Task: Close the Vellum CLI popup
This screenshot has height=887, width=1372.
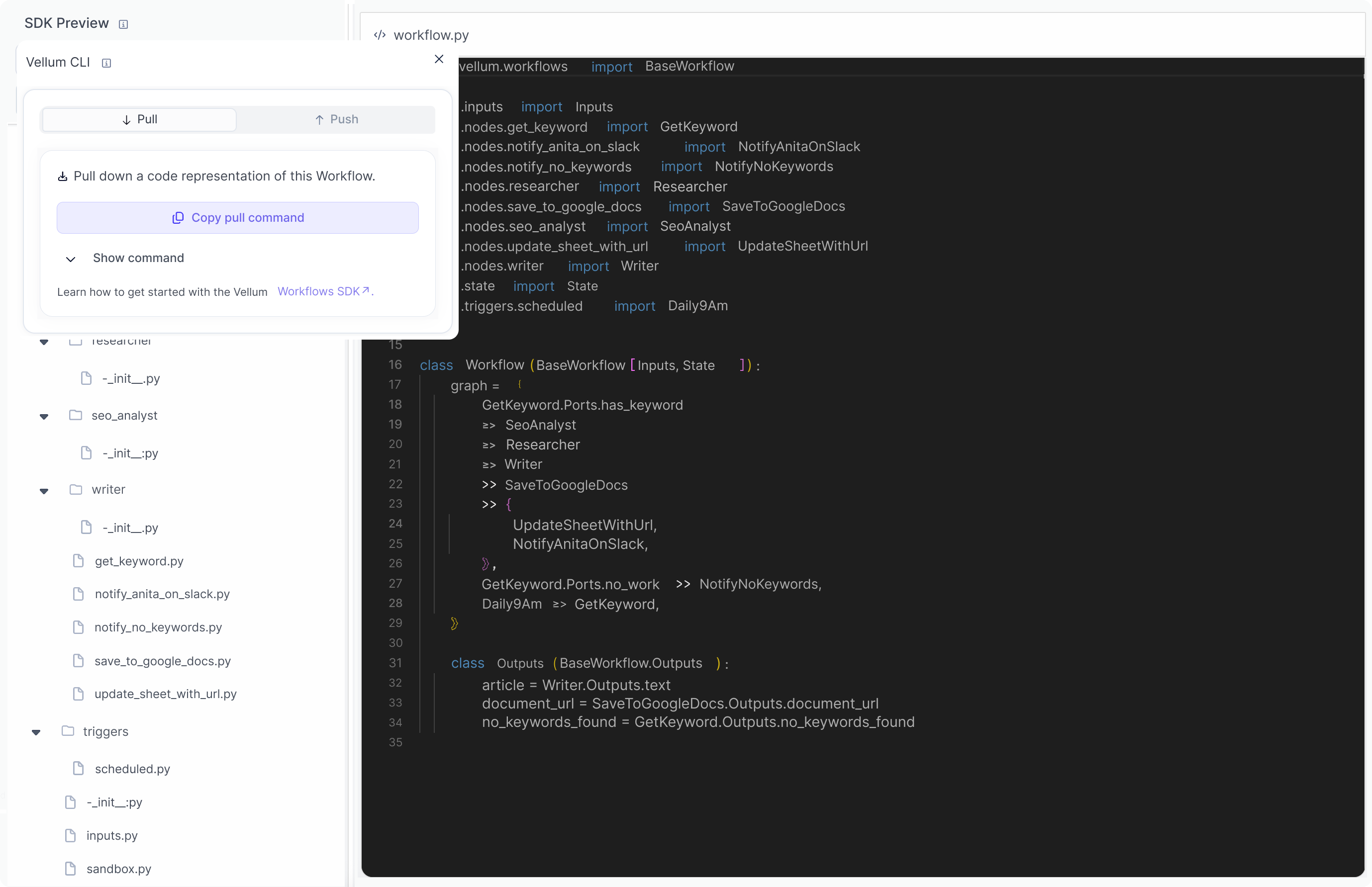Action: (439, 59)
